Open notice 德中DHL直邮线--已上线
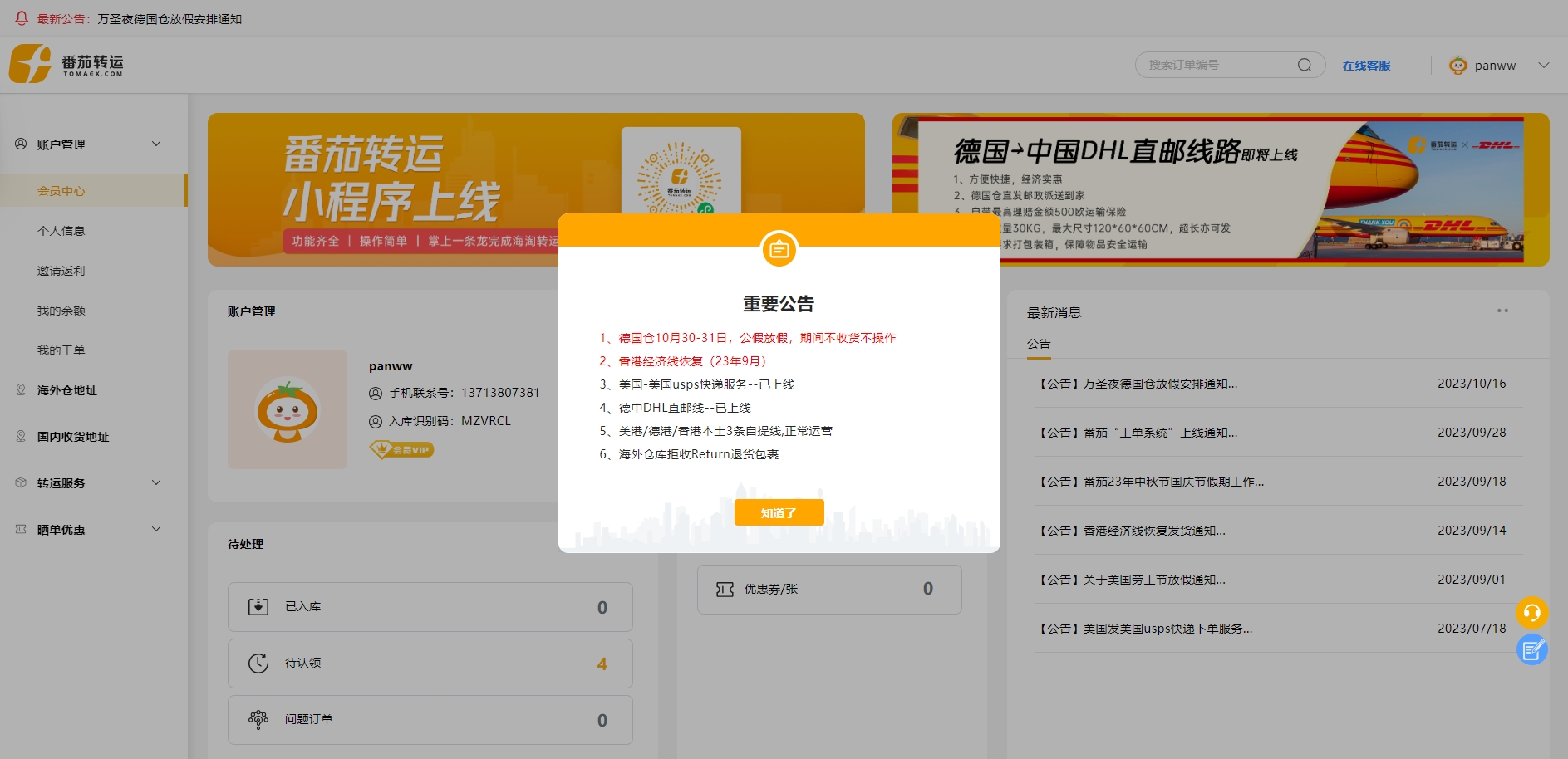This screenshot has height=759, width=1568. pyautogui.click(x=676, y=408)
